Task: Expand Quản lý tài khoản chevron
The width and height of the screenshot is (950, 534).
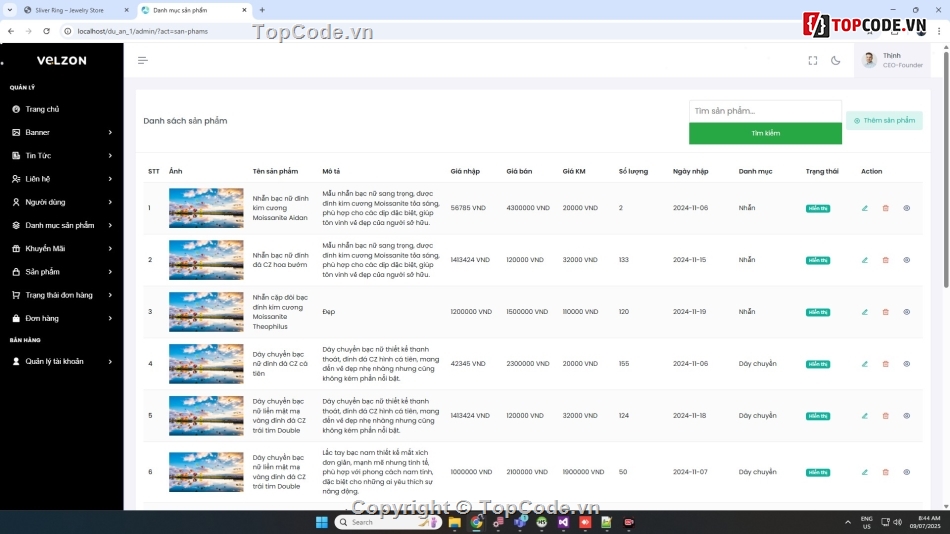Action: click(x=110, y=361)
